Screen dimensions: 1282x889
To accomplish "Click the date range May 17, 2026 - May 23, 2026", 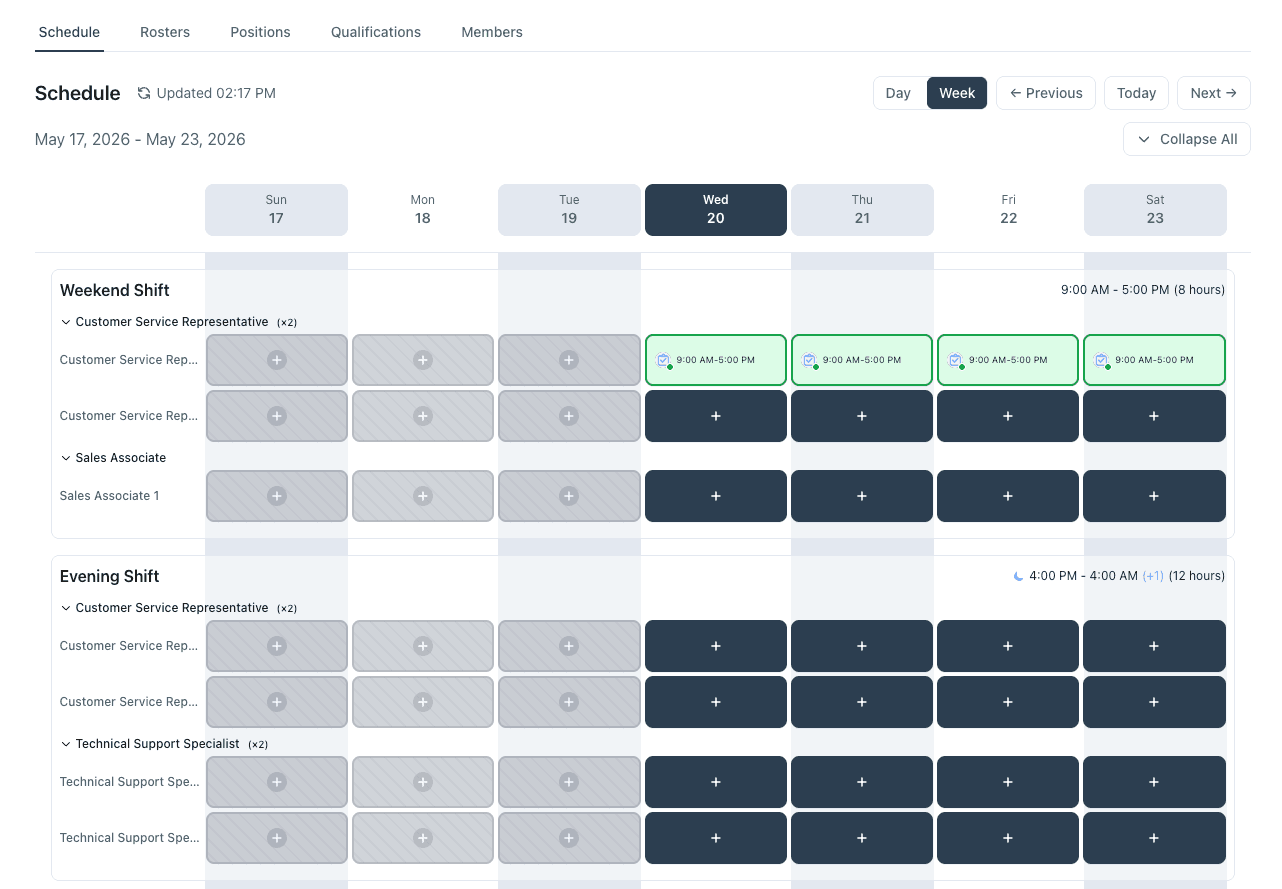I will point(140,139).
